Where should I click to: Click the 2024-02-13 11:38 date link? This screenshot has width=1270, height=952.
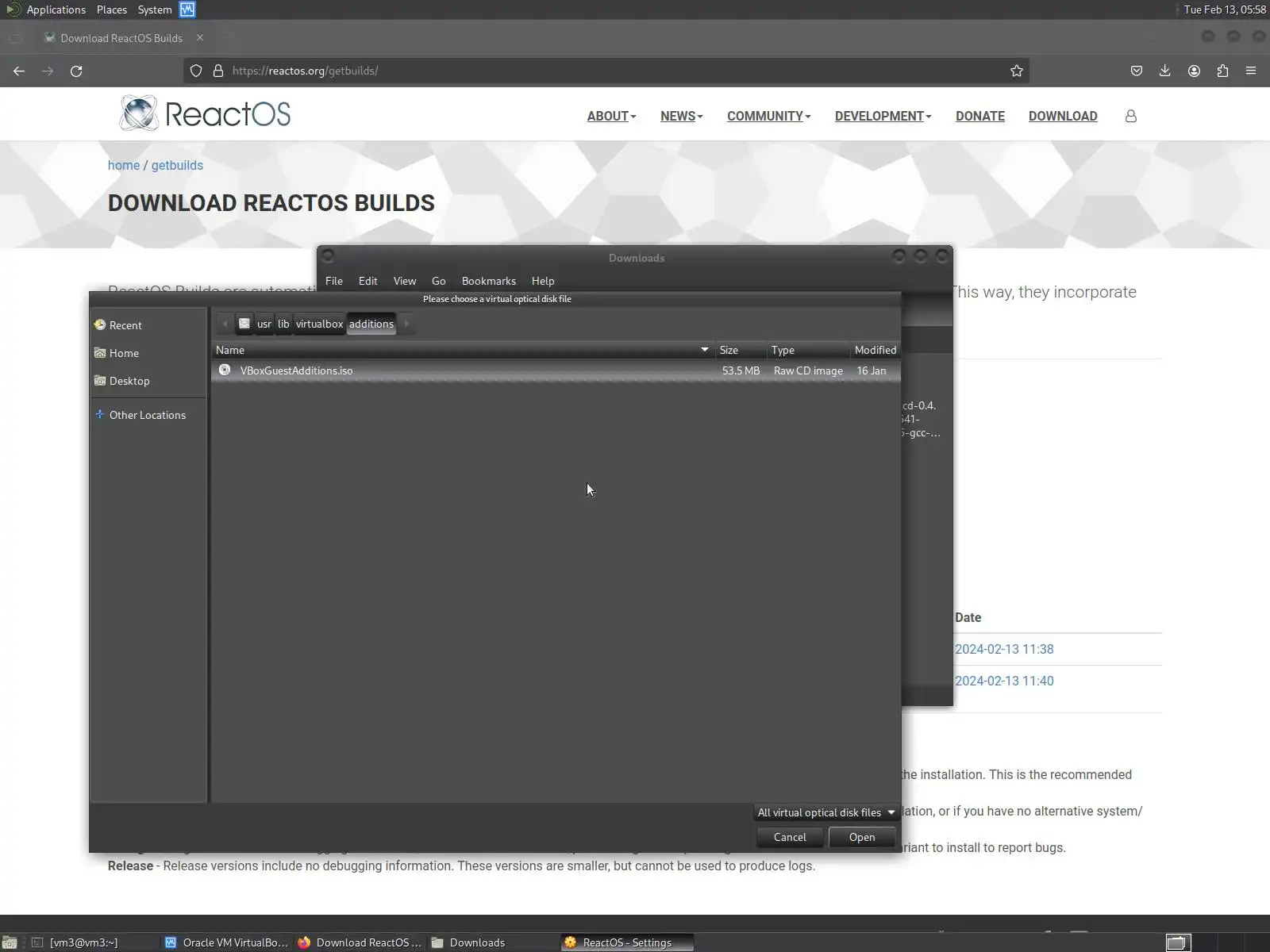[x=1004, y=649]
